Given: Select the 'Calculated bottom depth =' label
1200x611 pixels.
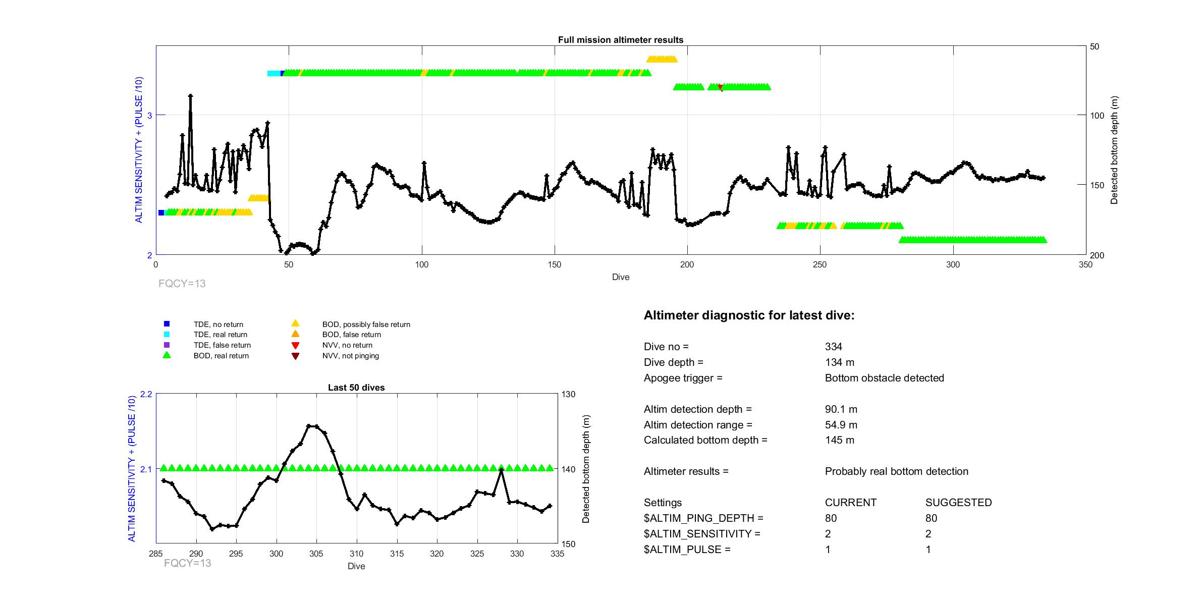Looking at the screenshot, I should (x=706, y=440).
